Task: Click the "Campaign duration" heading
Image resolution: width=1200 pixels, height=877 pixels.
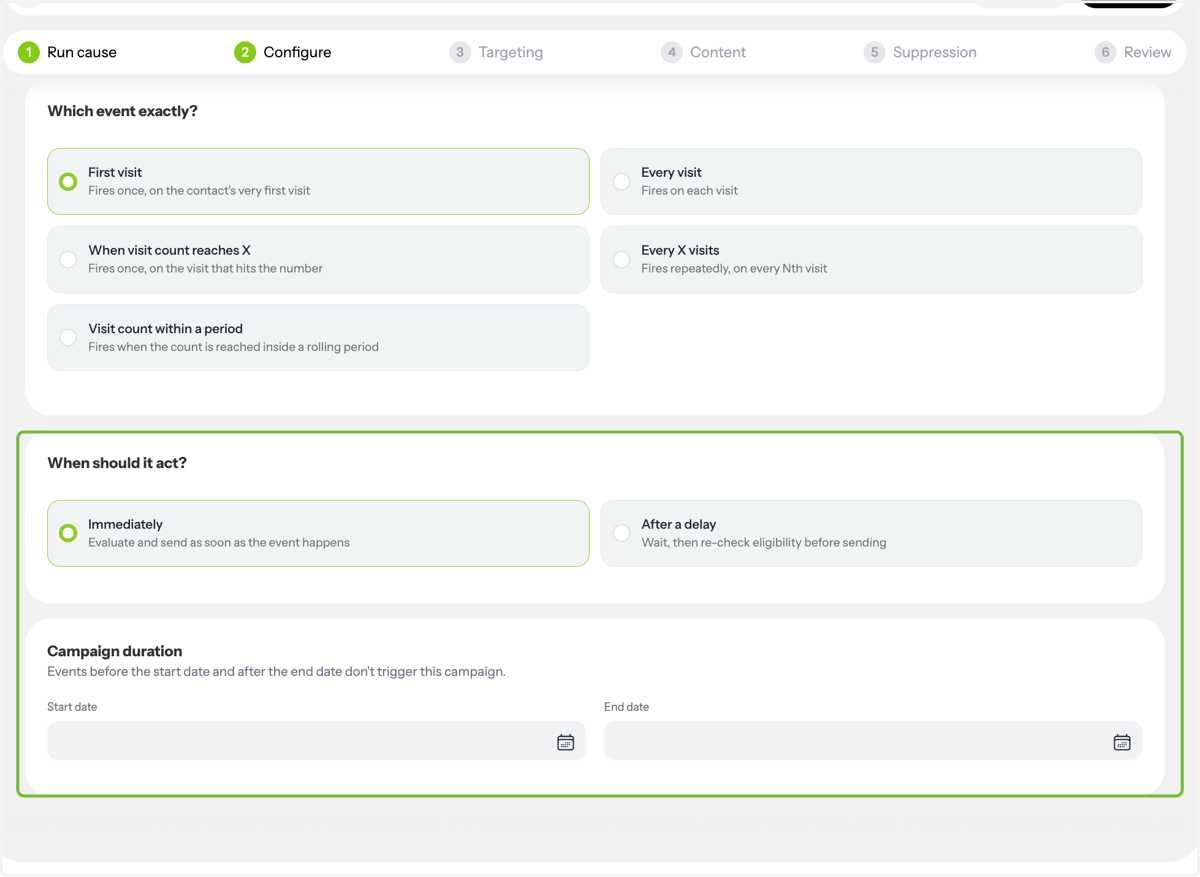Action: pos(115,651)
